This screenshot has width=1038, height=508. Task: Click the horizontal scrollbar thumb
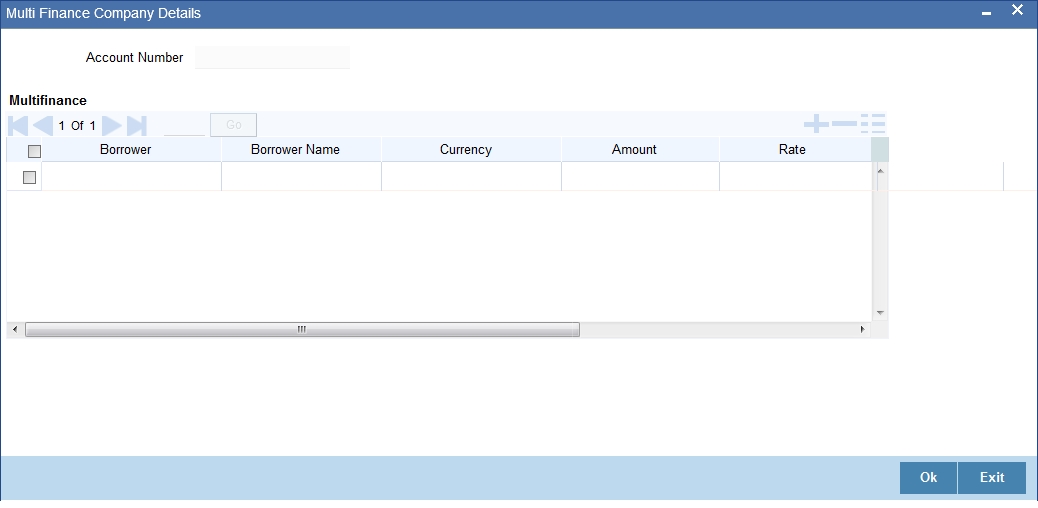pos(303,329)
